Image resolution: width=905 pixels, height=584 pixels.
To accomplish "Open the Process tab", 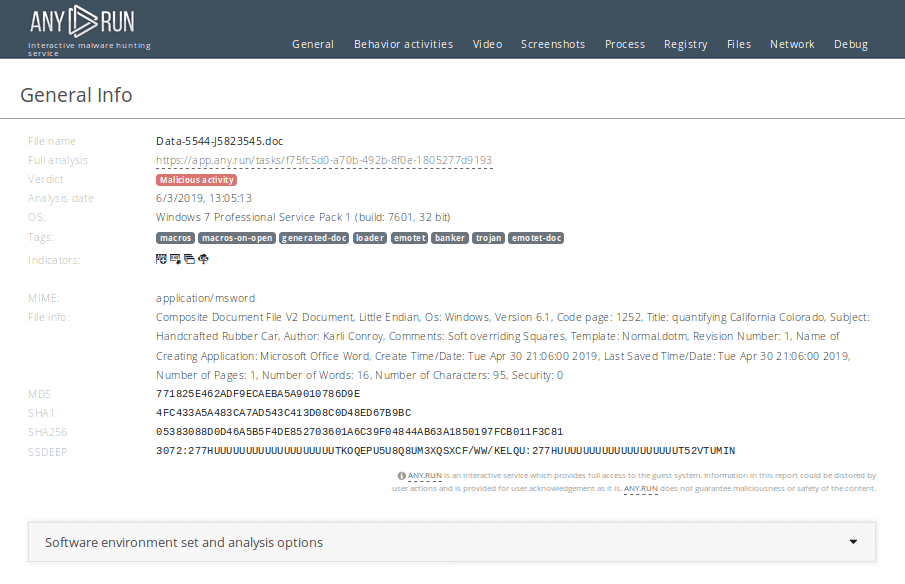I will [x=624, y=44].
